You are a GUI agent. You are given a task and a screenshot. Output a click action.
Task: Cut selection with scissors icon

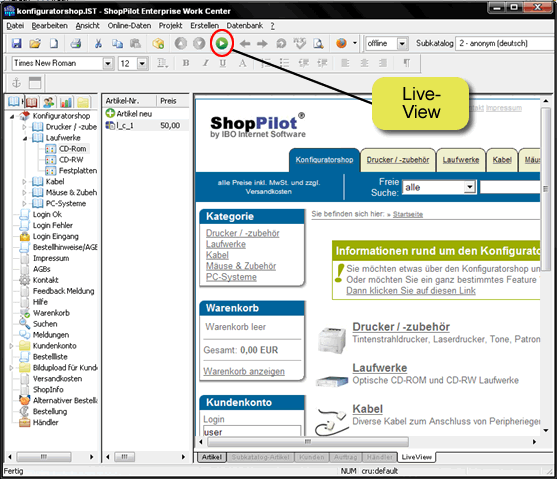pyautogui.click(x=98, y=43)
